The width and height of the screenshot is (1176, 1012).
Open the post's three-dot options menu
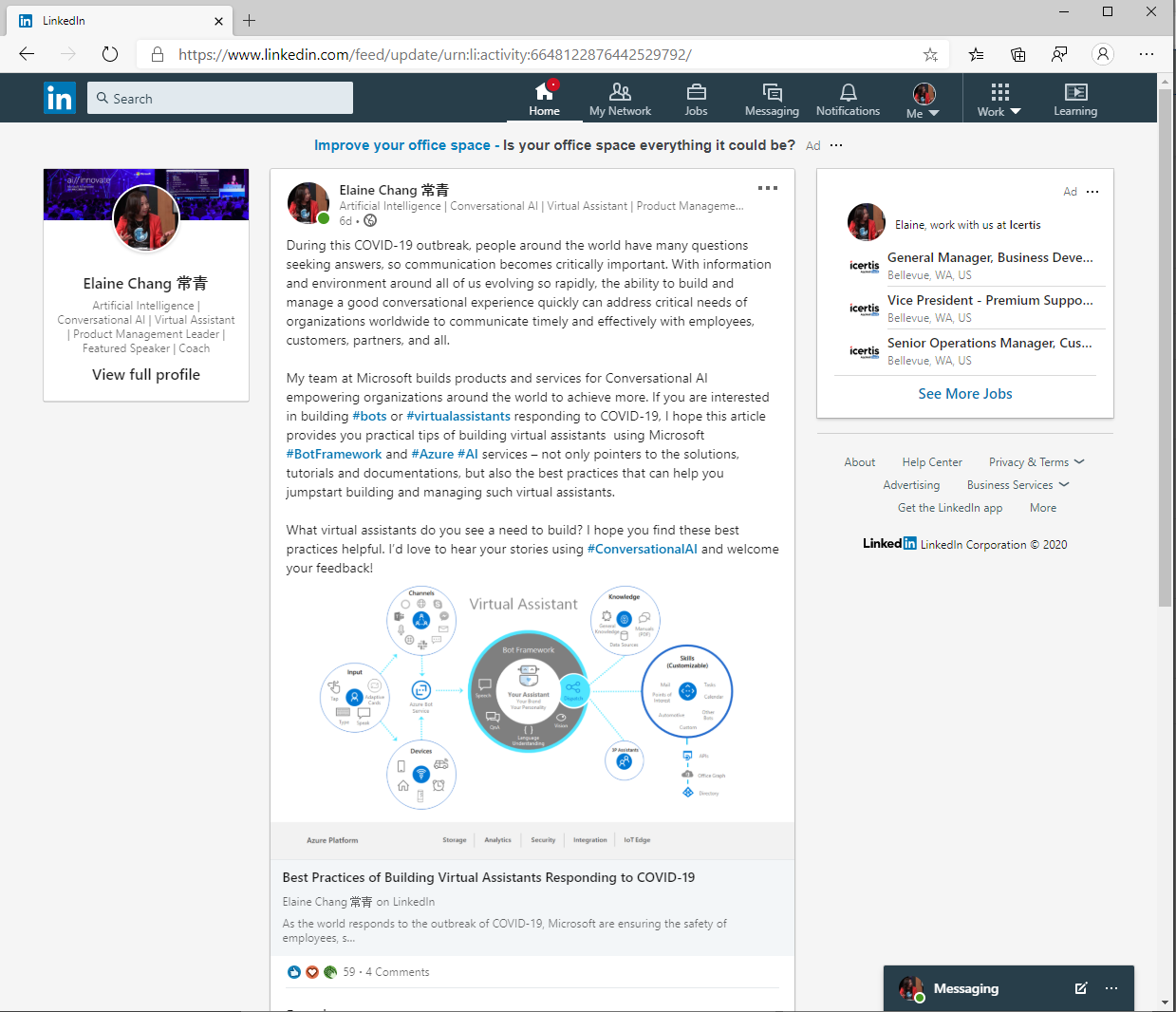tap(768, 188)
